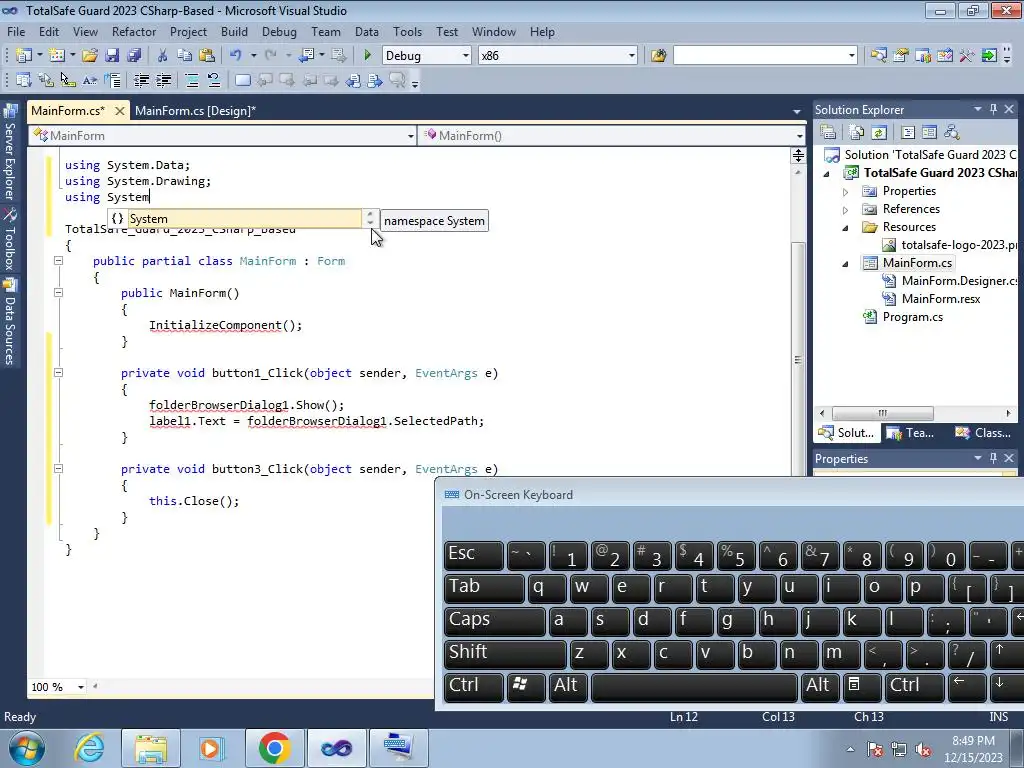Select Program.cs in Solution Explorer
1024x768 pixels.
[912, 317]
